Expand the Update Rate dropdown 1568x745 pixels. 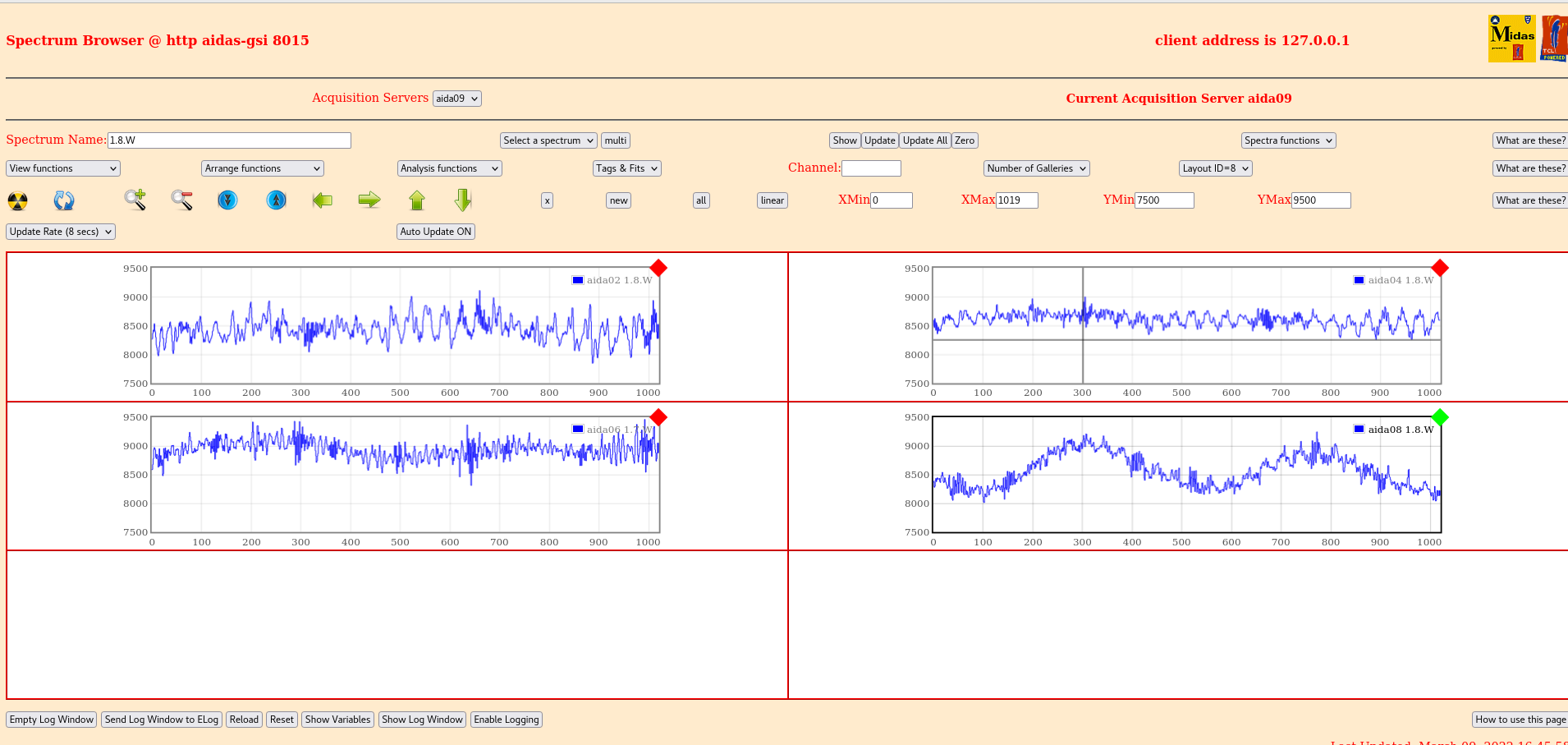tap(61, 232)
